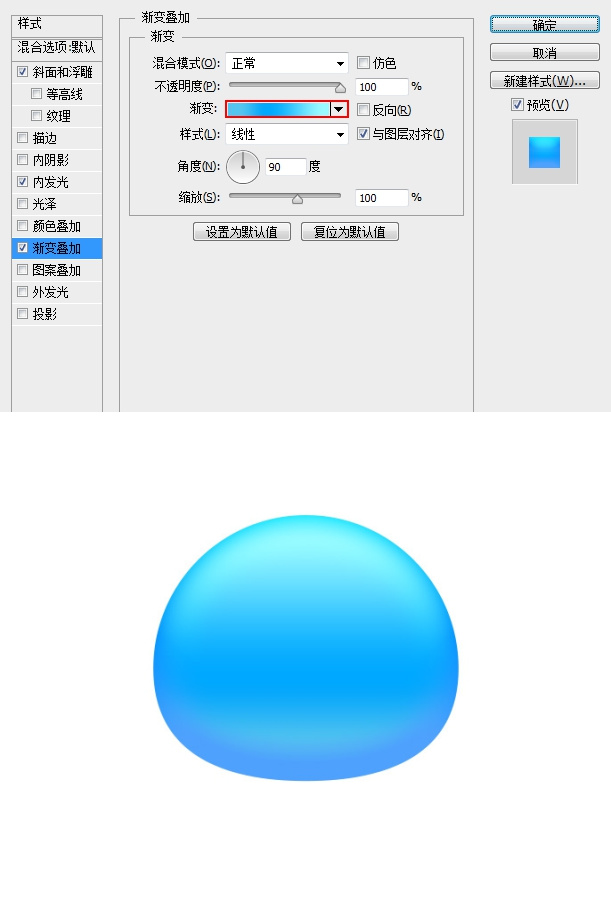Open the gradient picker arrow
The width and height of the screenshot is (611, 900).
click(x=339, y=109)
